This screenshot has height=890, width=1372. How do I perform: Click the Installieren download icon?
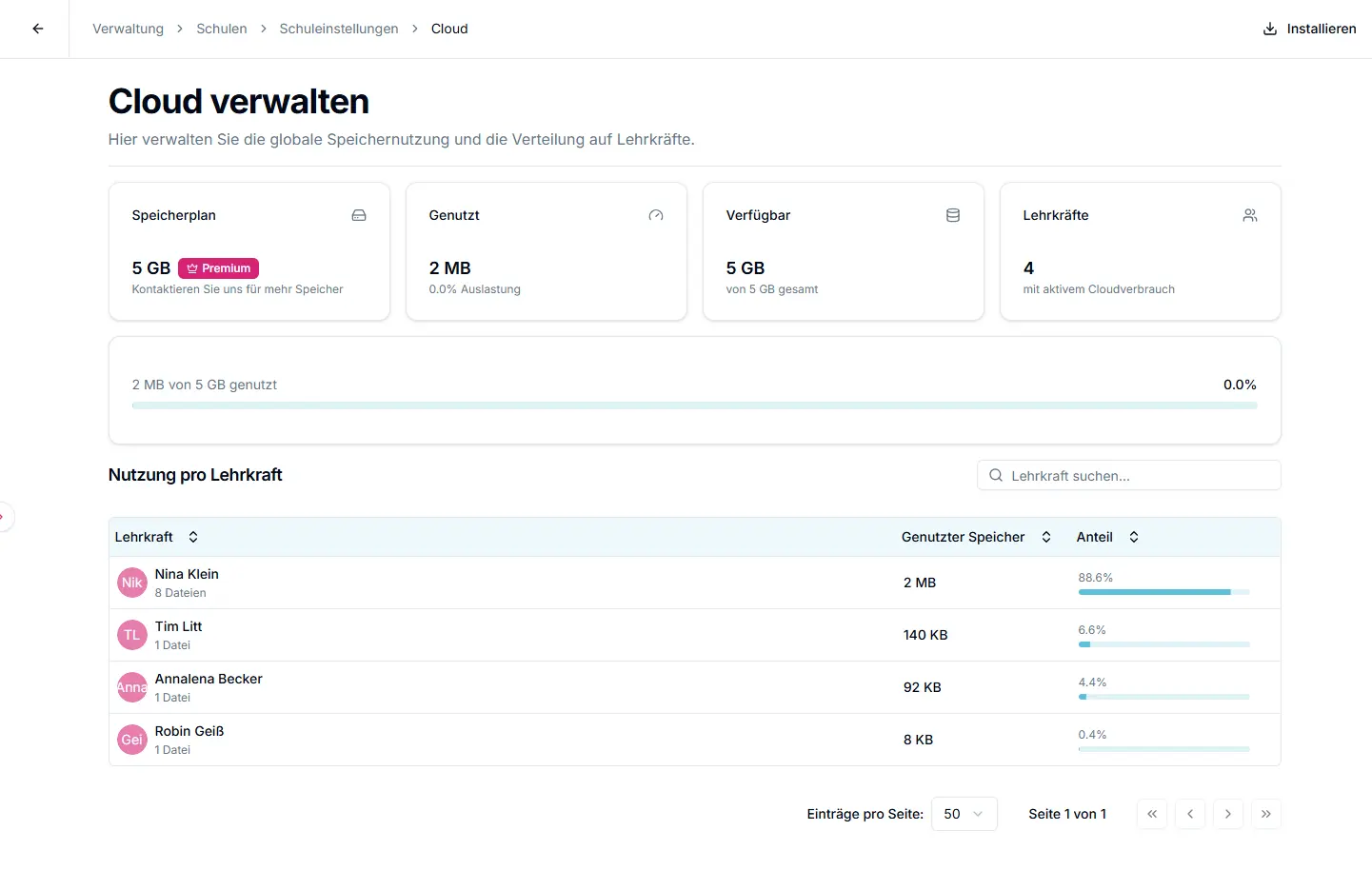tap(1269, 29)
